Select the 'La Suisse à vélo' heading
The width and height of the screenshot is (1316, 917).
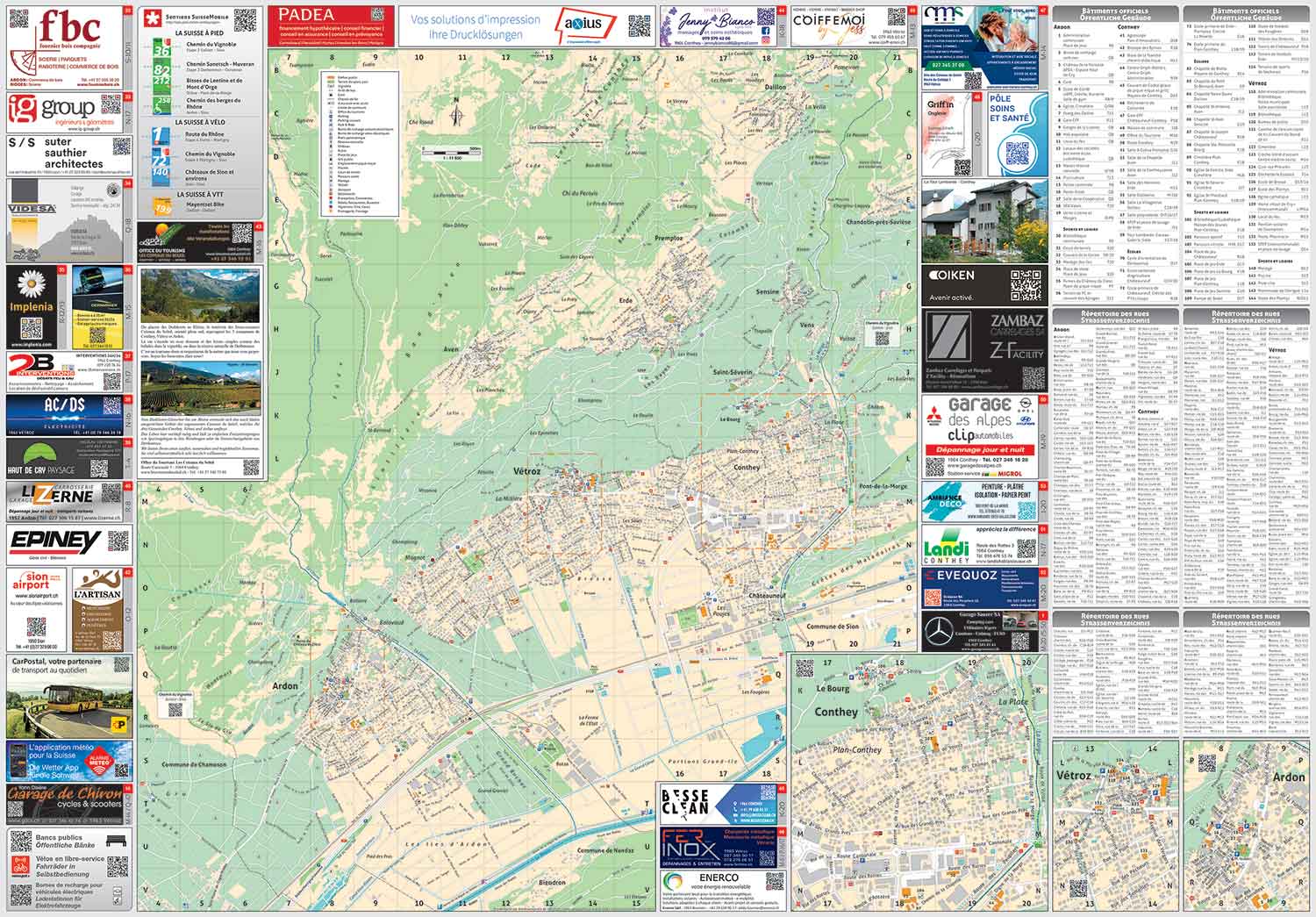(x=202, y=122)
